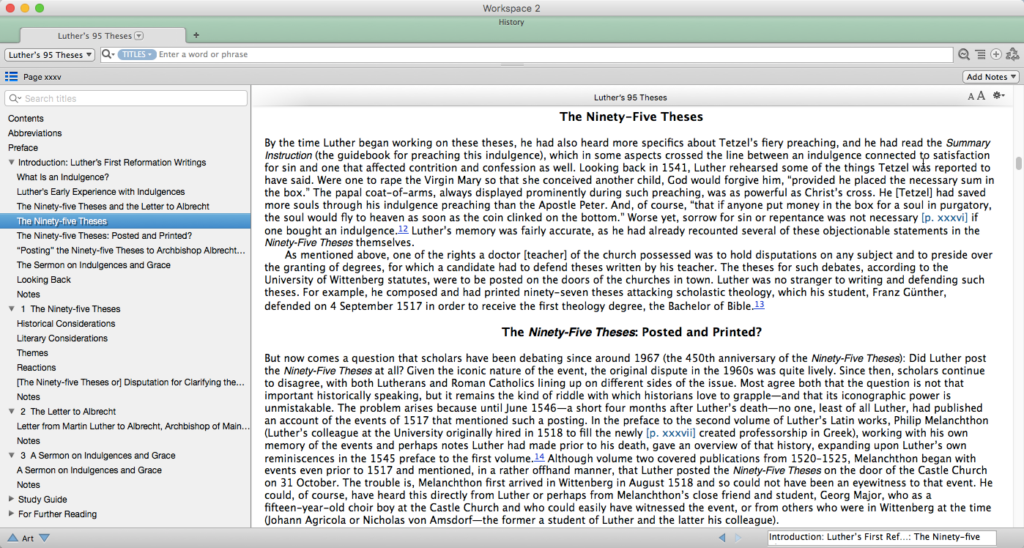
Task: Expand the Study Guide section
Action: point(11,498)
